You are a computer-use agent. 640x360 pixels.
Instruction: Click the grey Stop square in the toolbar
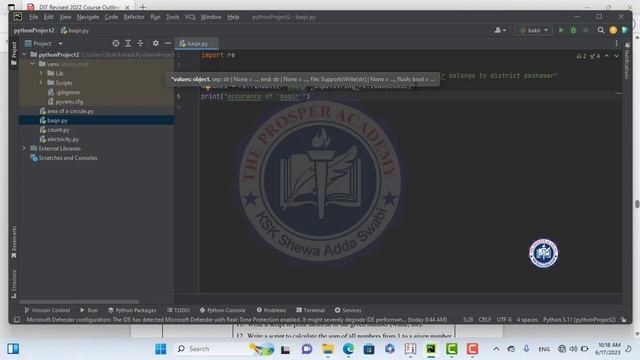(585, 30)
